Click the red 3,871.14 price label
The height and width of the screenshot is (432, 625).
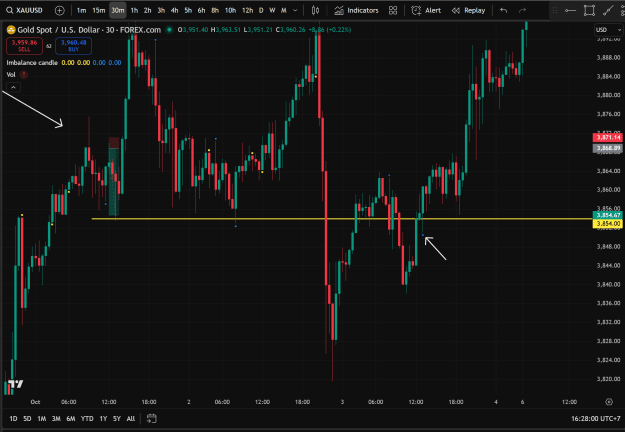(607, 137)
